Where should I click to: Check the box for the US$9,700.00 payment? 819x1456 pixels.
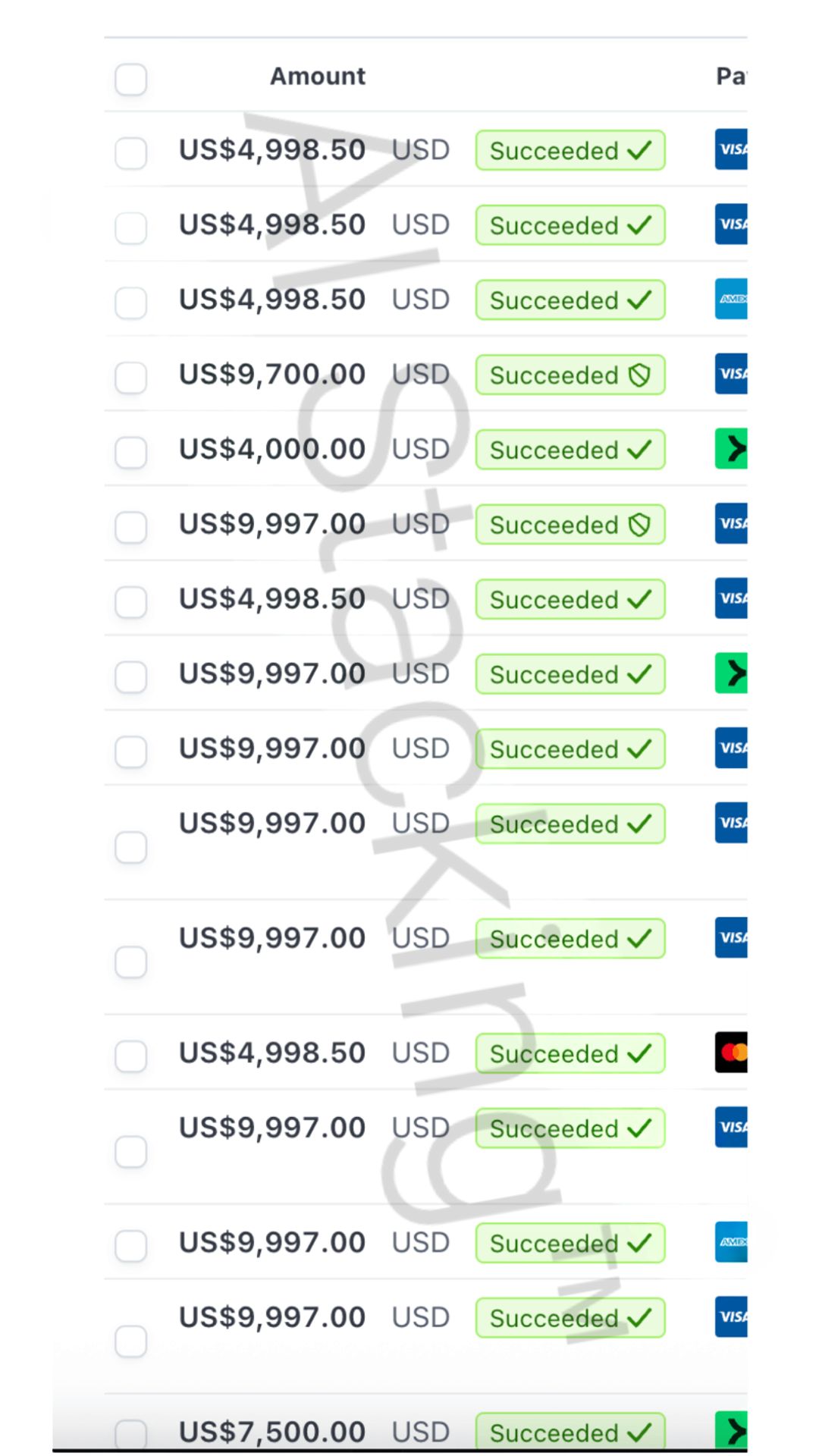click(x=130, y=377)
